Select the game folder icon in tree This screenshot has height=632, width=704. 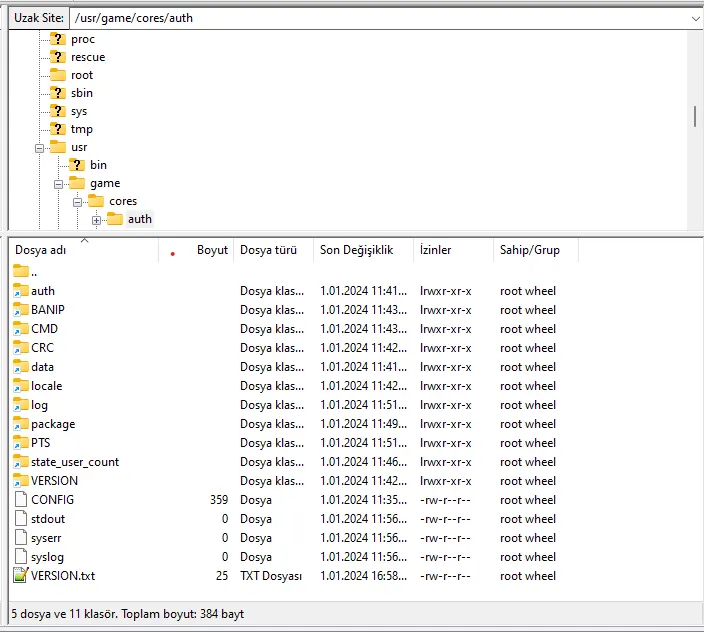pos(77,183)
